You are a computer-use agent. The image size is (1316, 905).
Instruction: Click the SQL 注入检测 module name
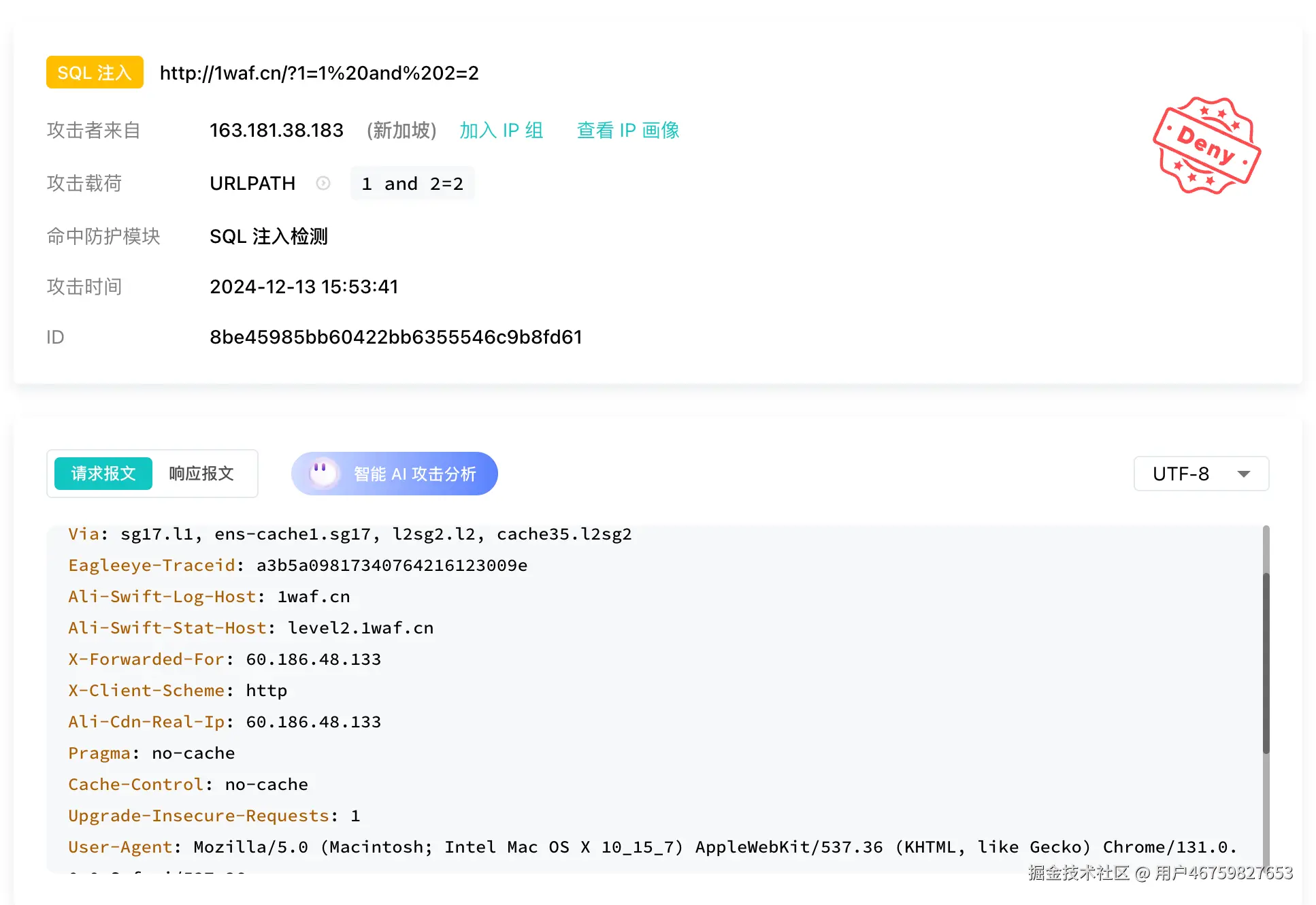click(x=268, y=236)
